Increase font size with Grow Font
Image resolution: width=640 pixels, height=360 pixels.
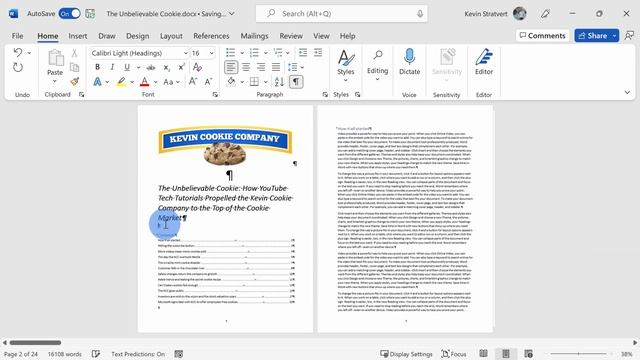pos(193,82)
